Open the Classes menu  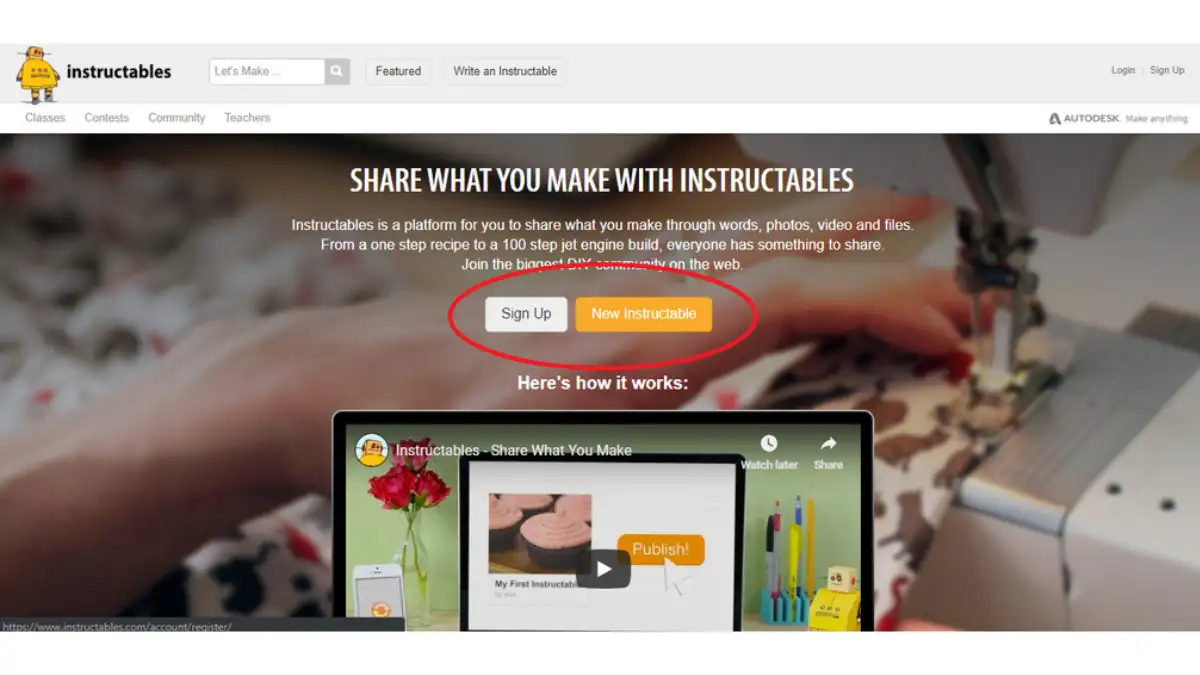point(45,118)
